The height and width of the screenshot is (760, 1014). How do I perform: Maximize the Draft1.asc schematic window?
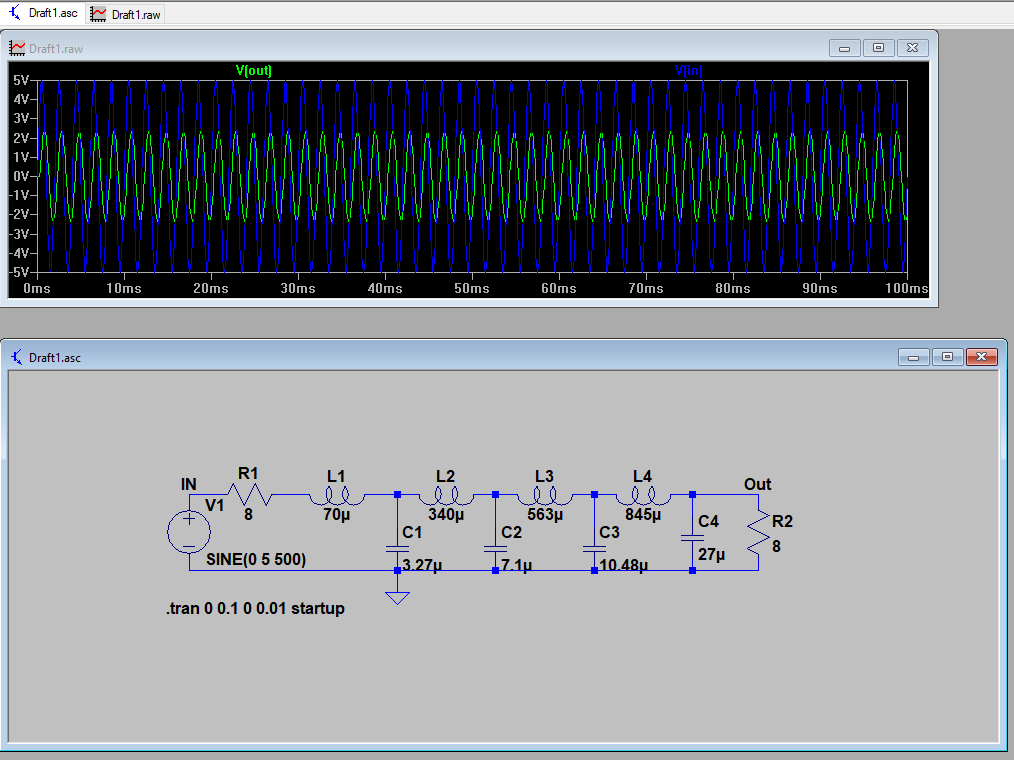[947, 357]
